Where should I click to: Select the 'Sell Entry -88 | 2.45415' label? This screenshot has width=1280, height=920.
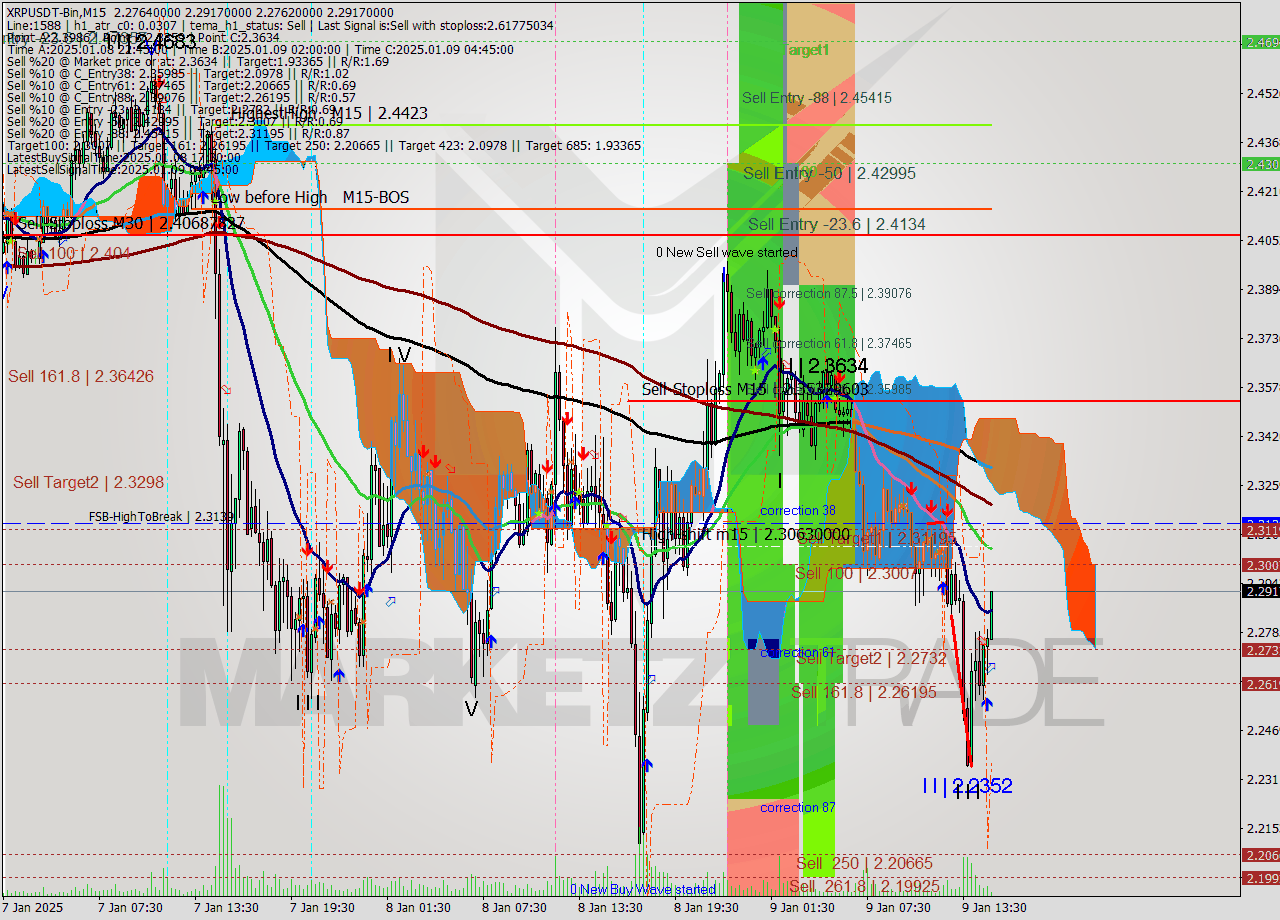pyautogui.click(x=817, y=98)
